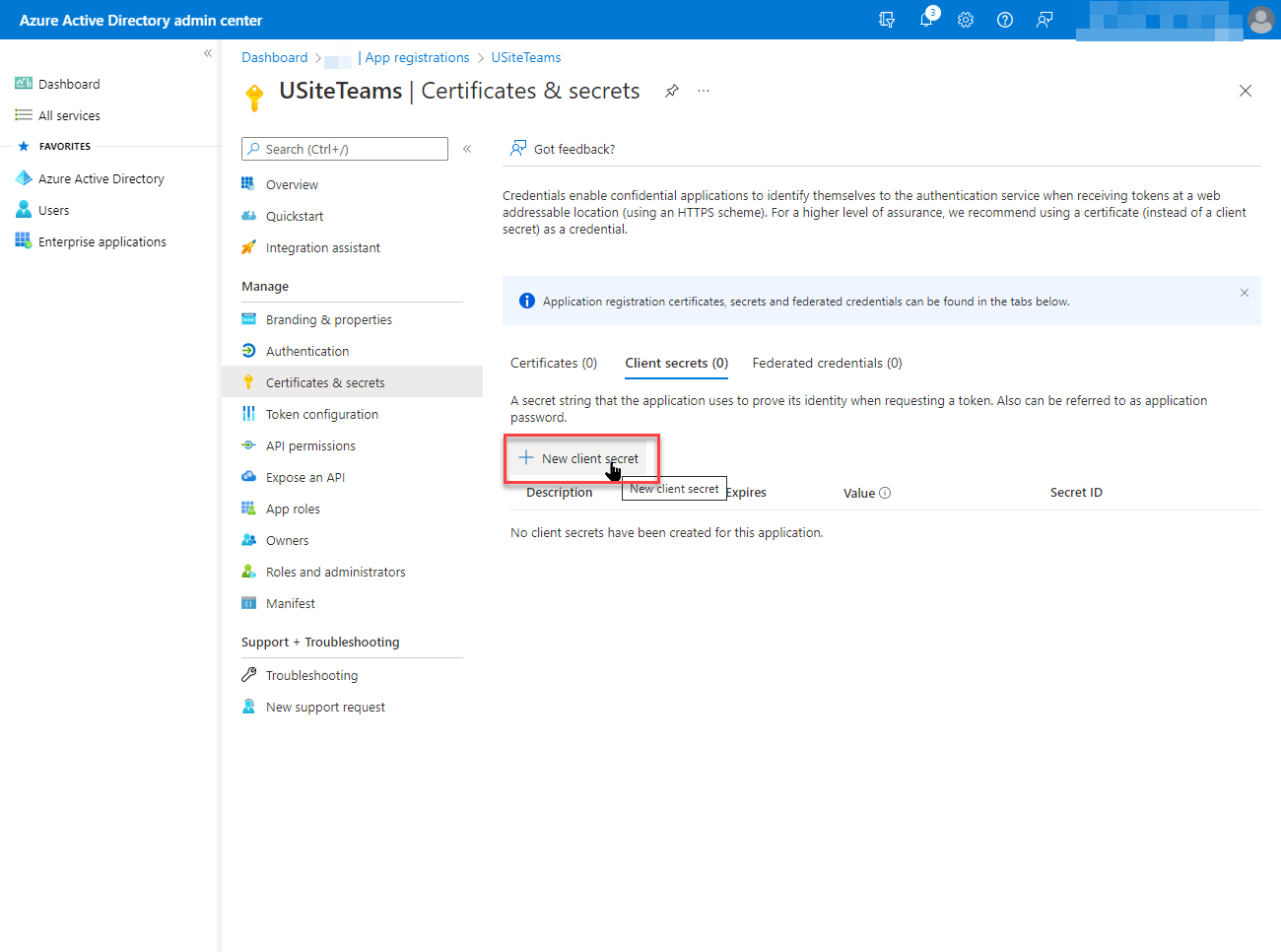Screen dimensions: 1281x952
Task: Dismiss the information banner
Action: (1245, 293)
